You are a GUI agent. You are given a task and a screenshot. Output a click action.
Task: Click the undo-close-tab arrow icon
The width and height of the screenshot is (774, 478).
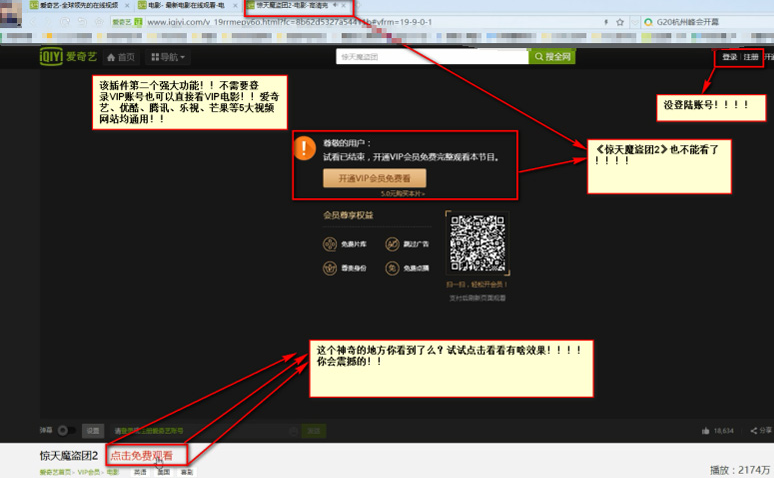pyautogui.click(x=82, y=22)
